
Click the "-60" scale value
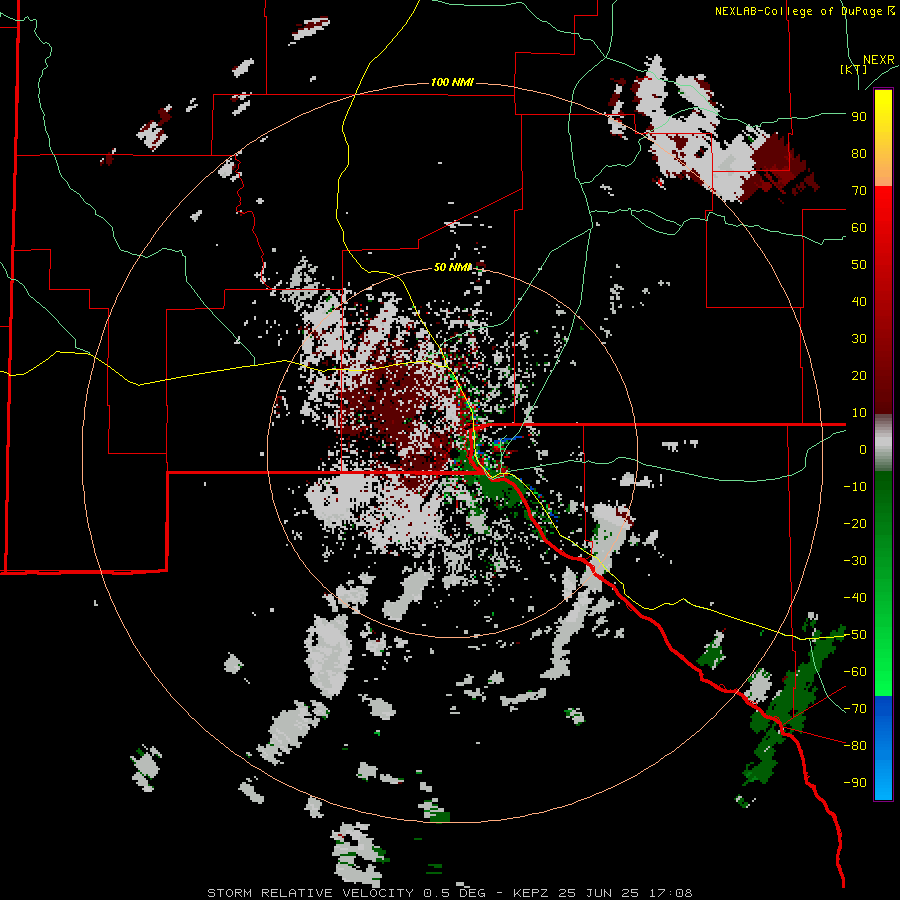point(855,672)
